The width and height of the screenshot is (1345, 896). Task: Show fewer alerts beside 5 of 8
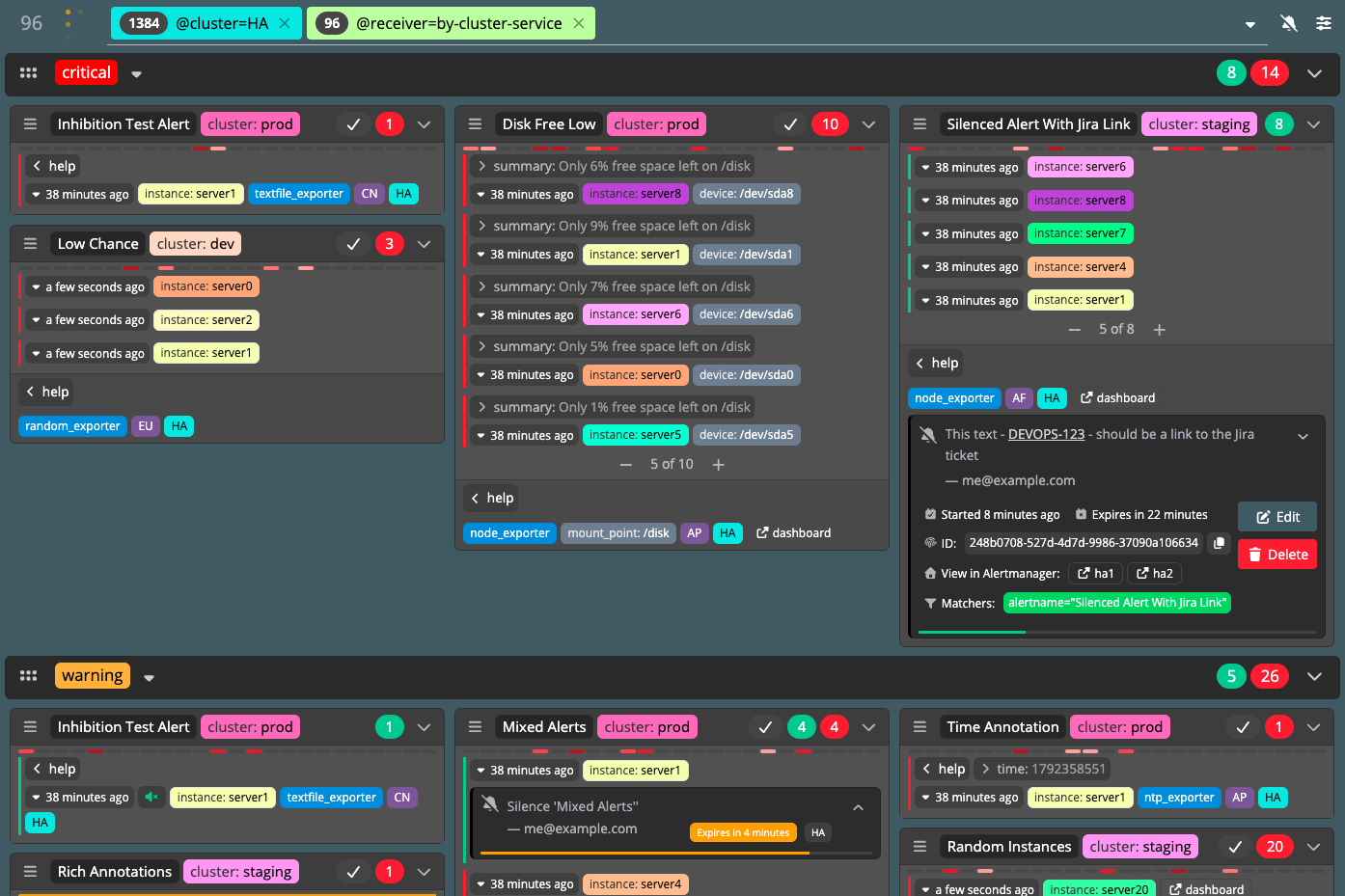point(1075,330)
